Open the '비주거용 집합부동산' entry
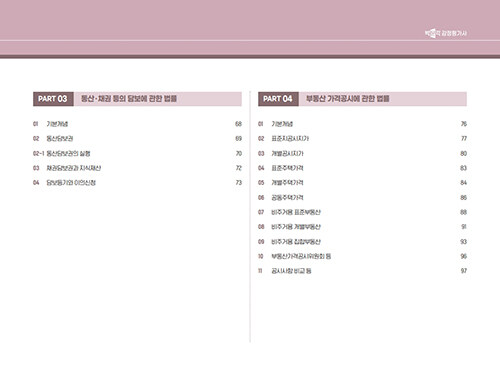 296,242
